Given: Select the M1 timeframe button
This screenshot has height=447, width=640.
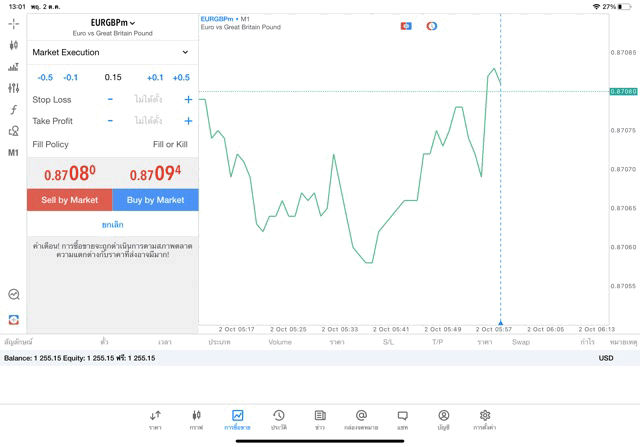Looking at the screenshot, I should click(13, 153).
